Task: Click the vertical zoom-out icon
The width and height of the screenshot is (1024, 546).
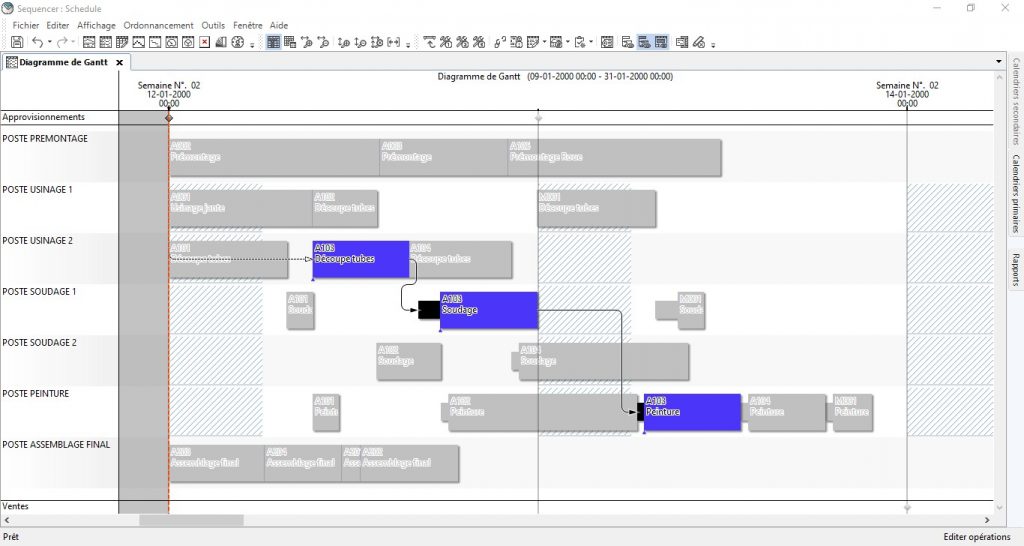Action: coord(360,42)
